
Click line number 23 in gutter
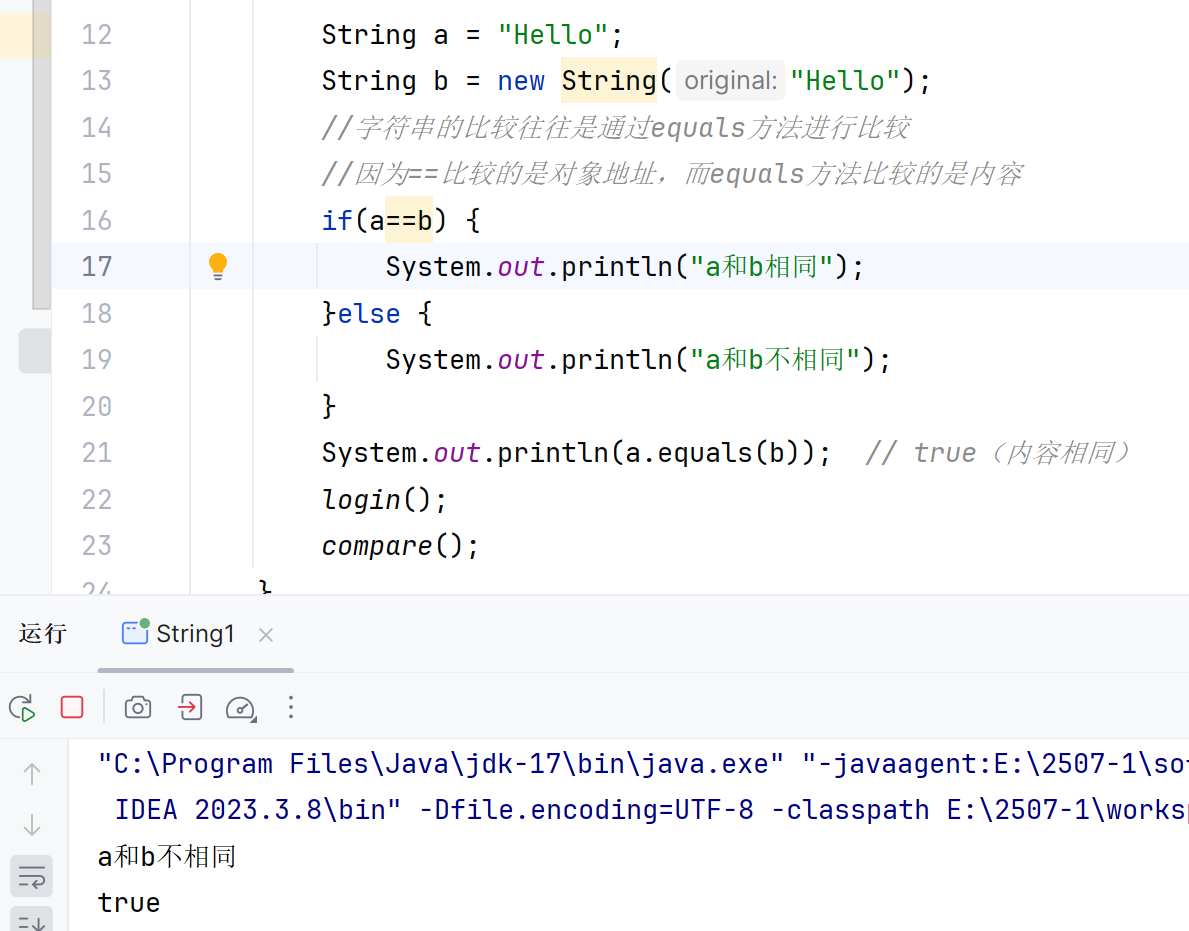[96, 546]
